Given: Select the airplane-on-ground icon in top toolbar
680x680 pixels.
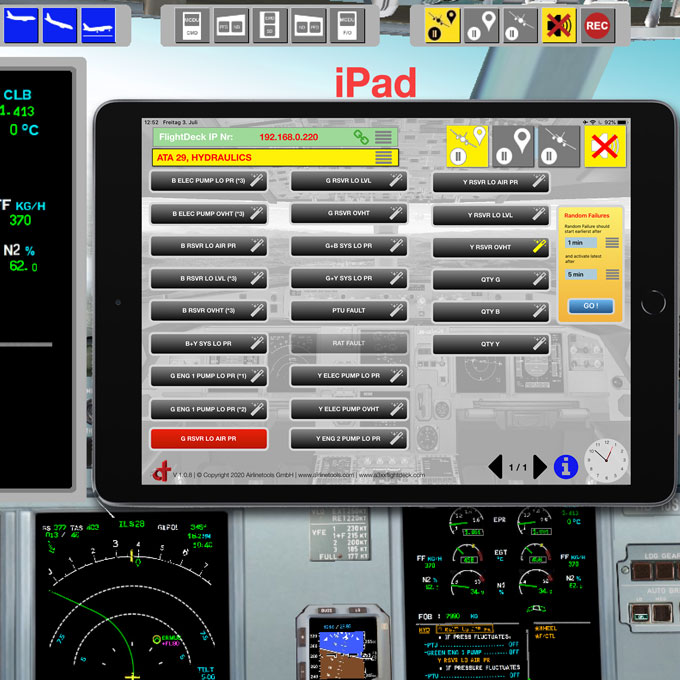Looking at the screenshot, I should point(98,25).
